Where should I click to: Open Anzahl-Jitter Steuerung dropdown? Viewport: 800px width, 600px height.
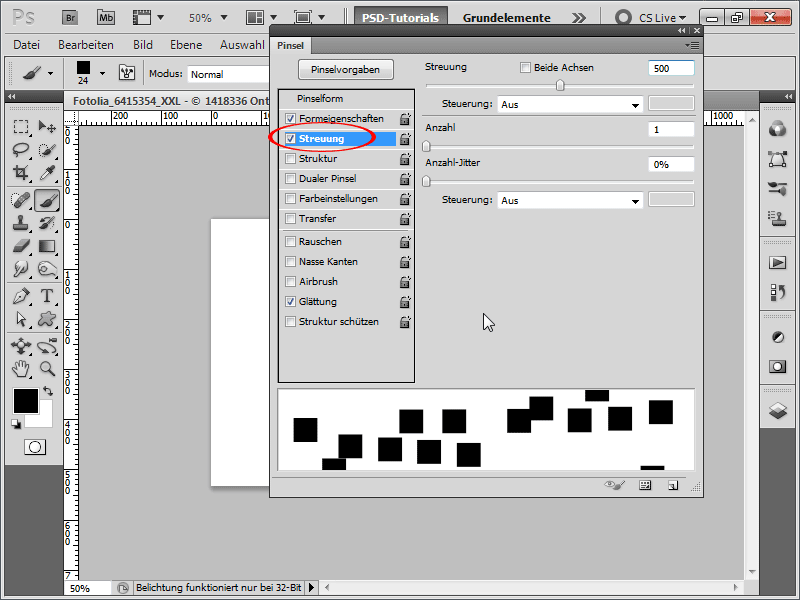click(x=570, y=201)
